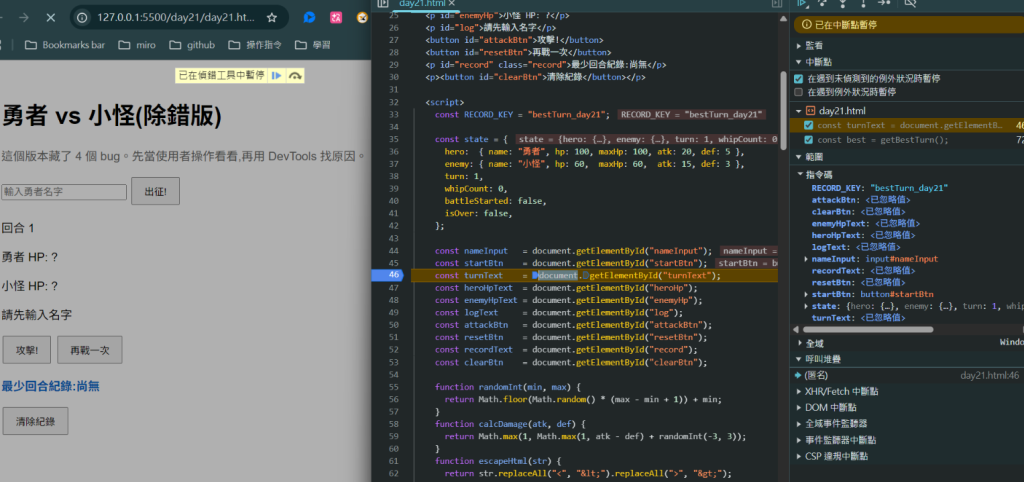The width and height of the screenshot is (1024, 482).
Task: Open site information icon in address bar
Action: pos(82,18)
